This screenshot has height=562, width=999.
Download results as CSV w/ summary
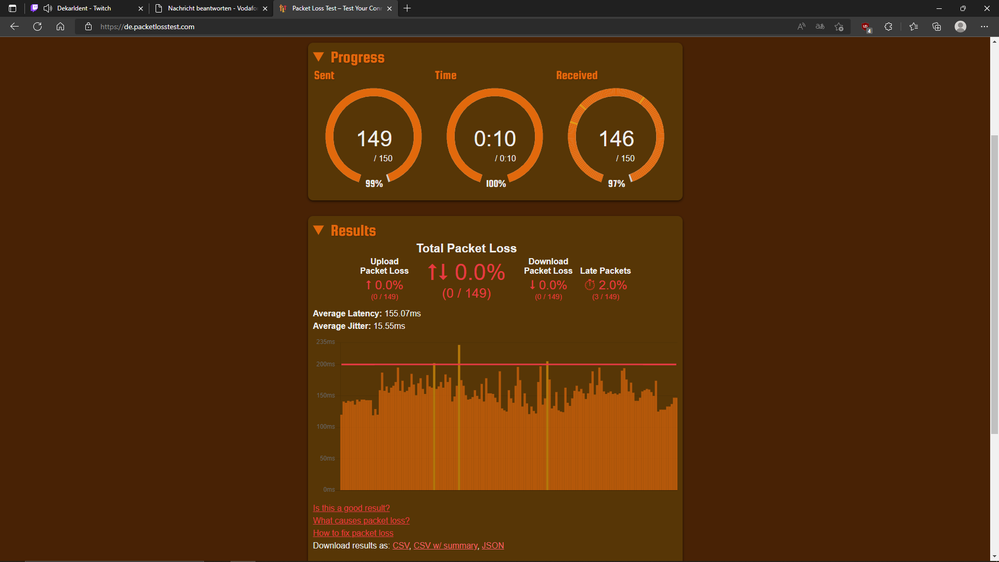pyautogui.click(x=445, y=545)
